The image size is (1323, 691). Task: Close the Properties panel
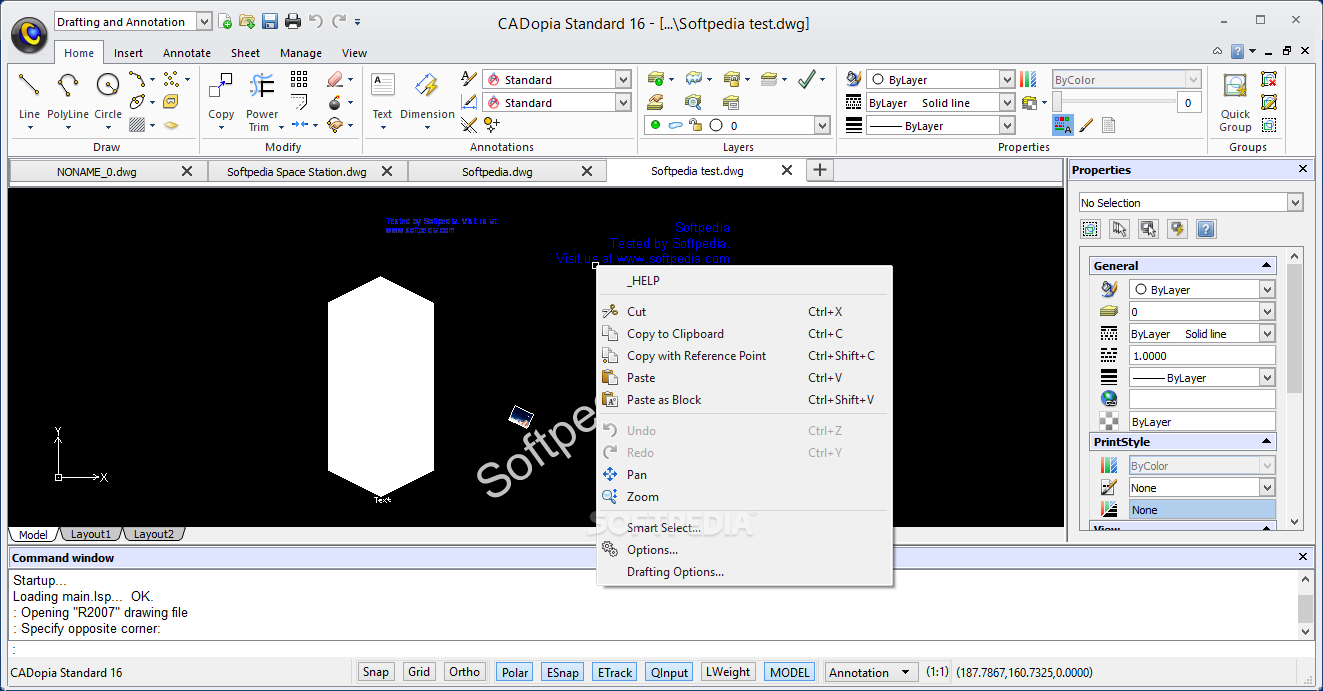click(1302, 170)
